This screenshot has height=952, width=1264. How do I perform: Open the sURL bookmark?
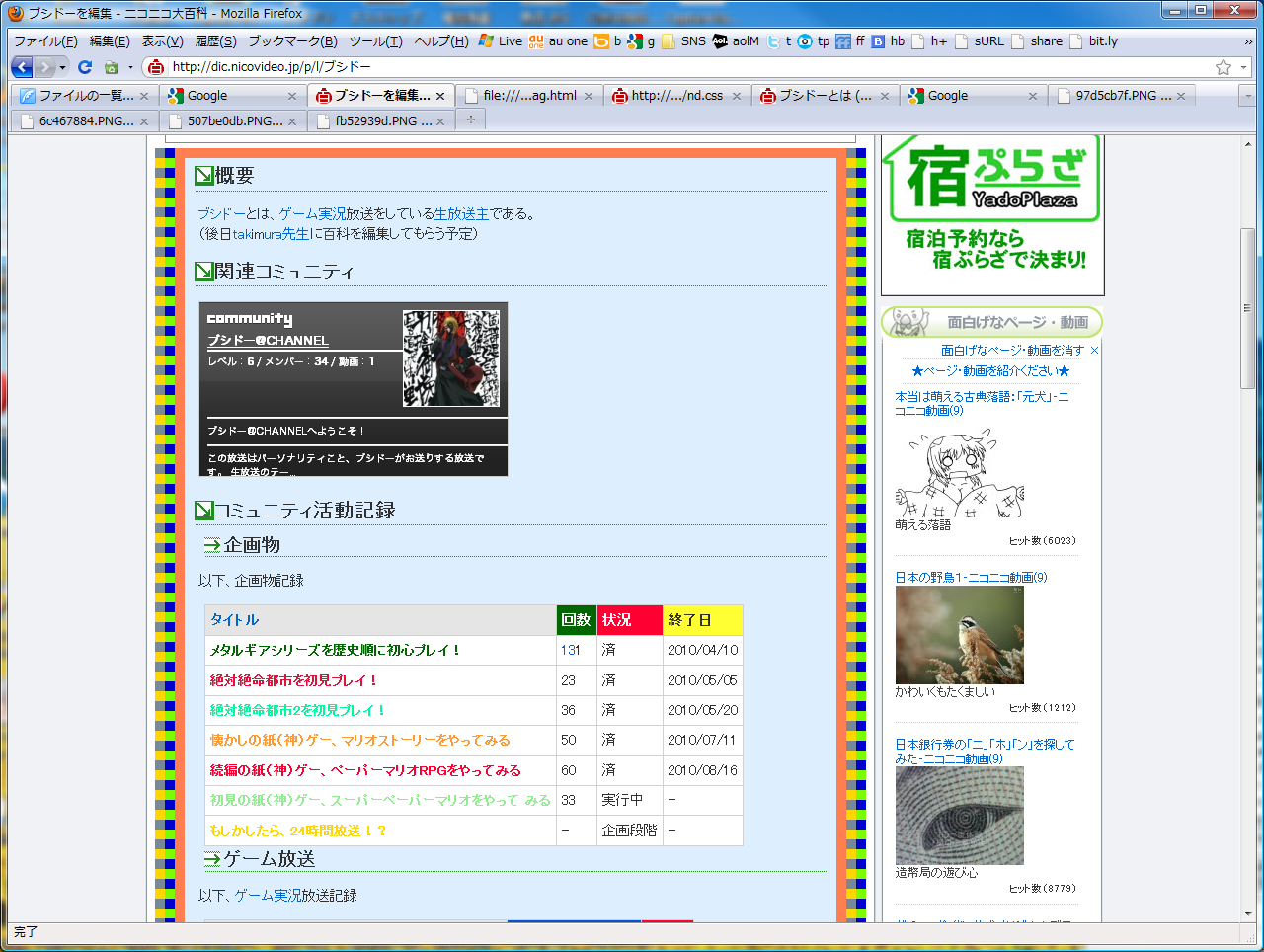point(979,41)
